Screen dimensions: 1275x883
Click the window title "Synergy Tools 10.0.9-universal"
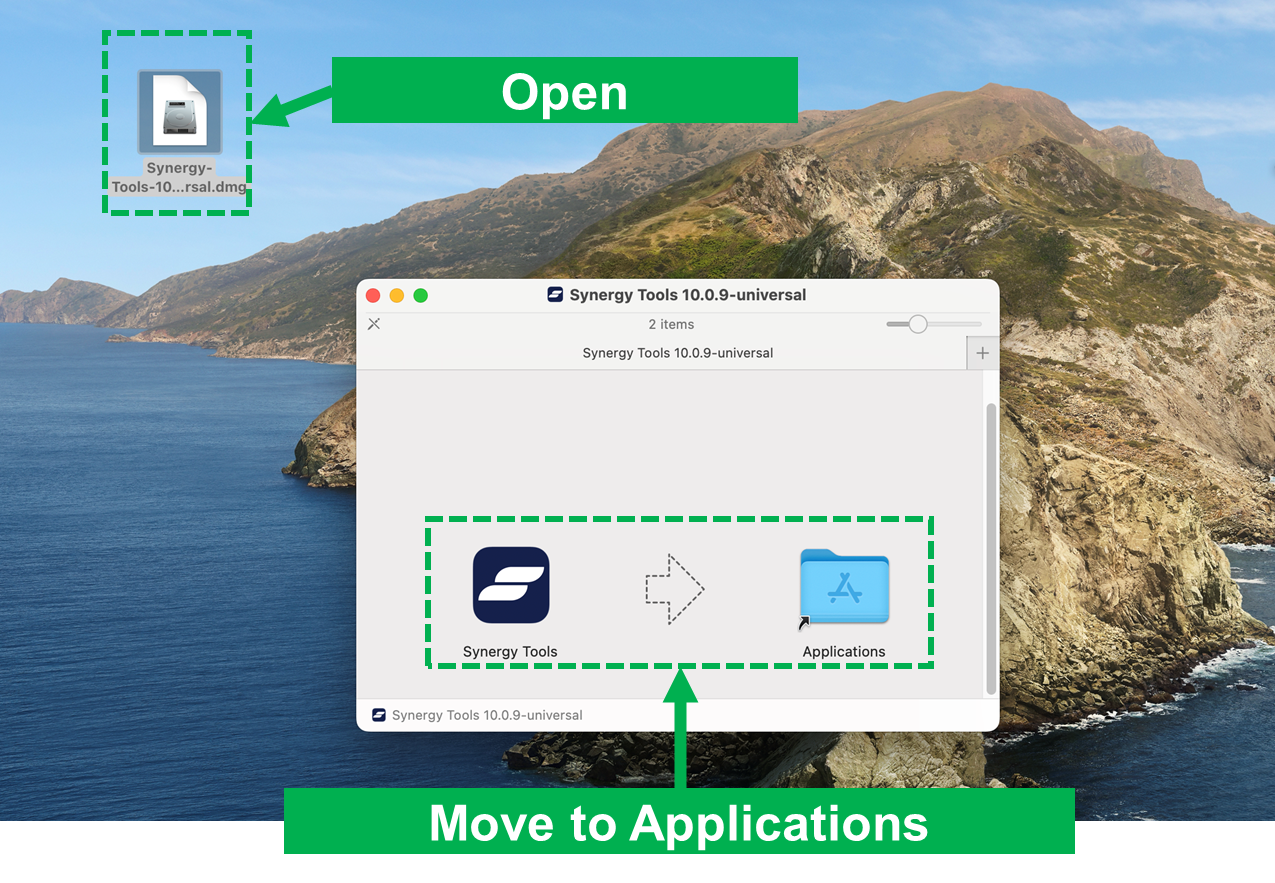coord(688,295)
